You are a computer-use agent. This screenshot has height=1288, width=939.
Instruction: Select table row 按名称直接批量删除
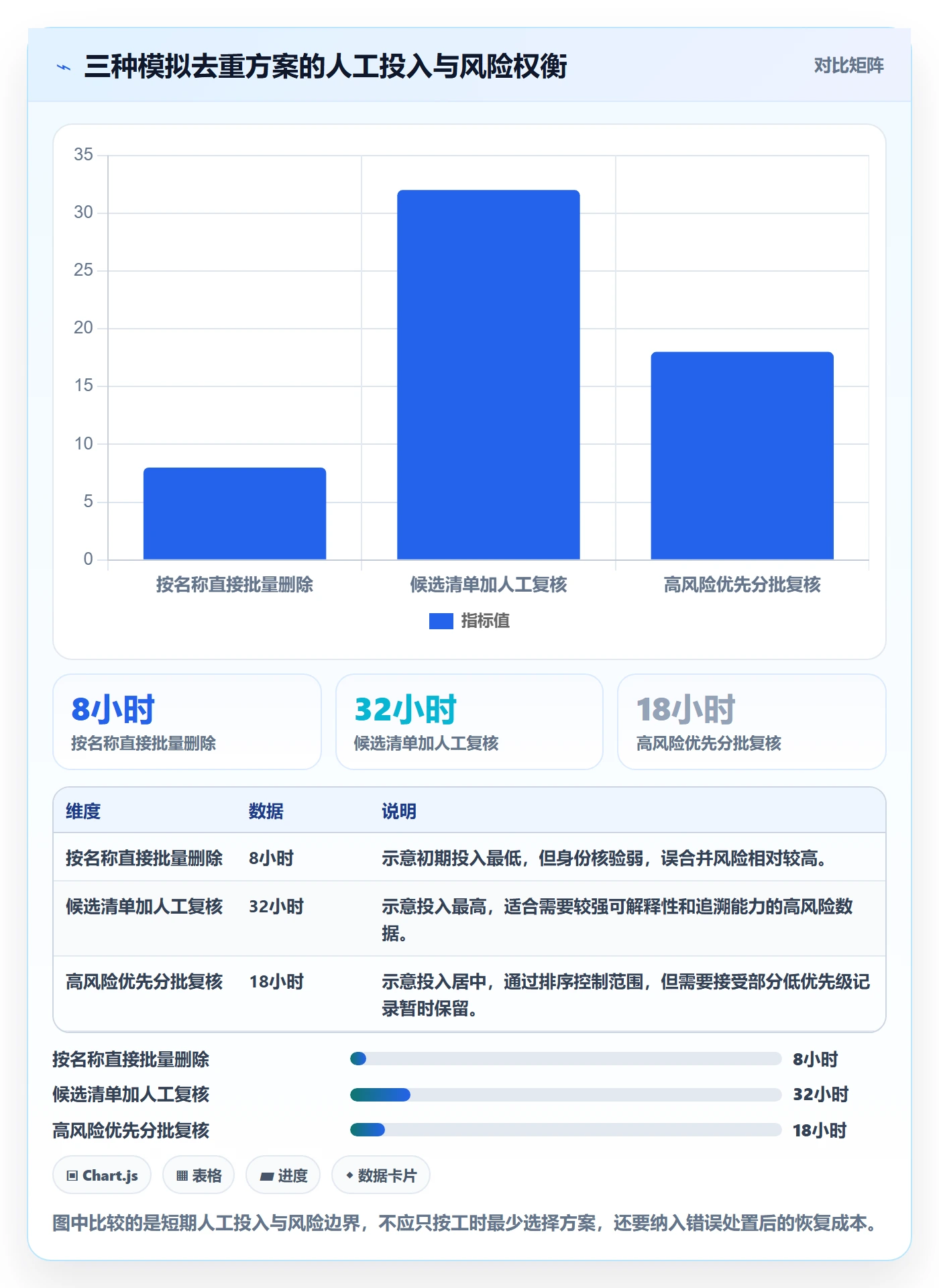click(469, 857)
